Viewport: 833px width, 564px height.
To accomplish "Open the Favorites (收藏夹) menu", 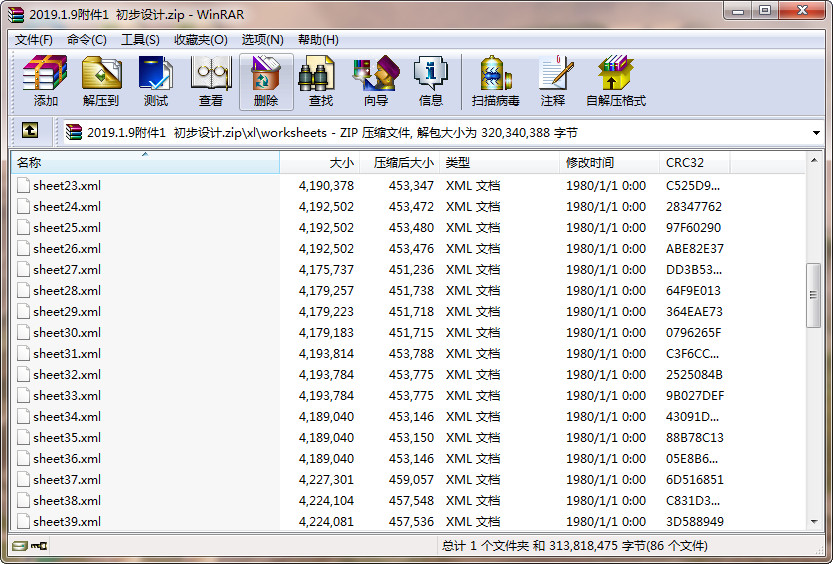I will tap(201, 40).
